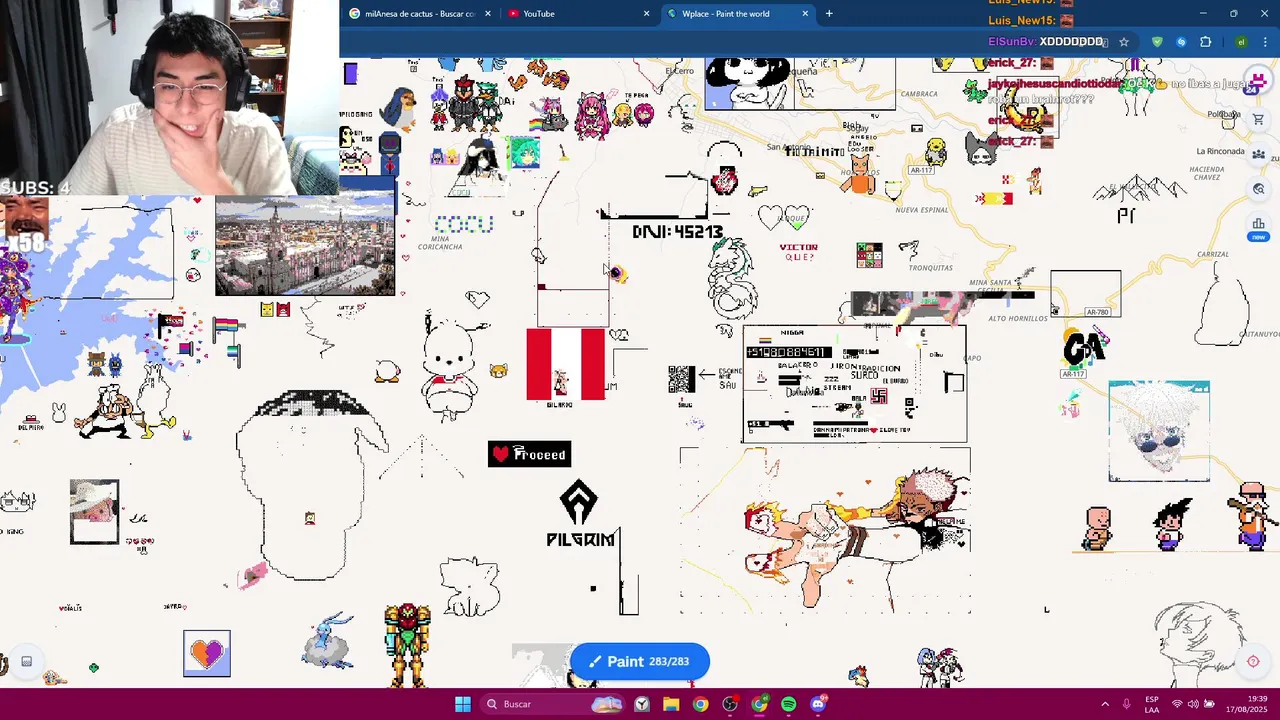Click the green shield extension icon

point(1157,42)
